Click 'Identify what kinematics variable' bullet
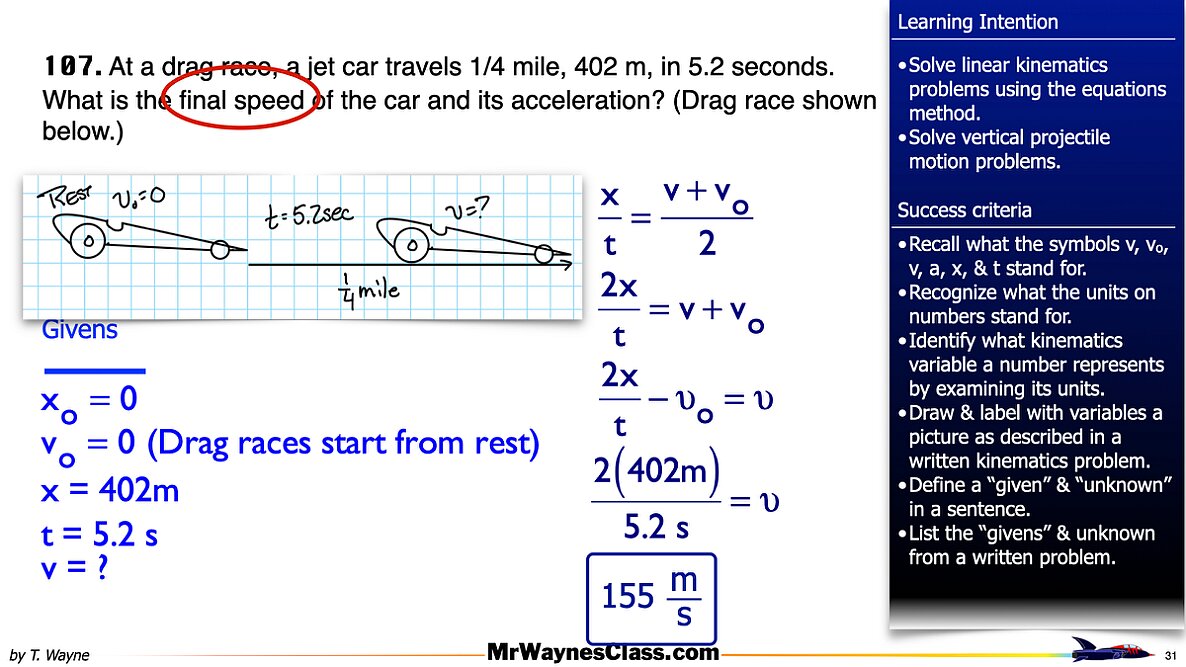 point(1030,365)
